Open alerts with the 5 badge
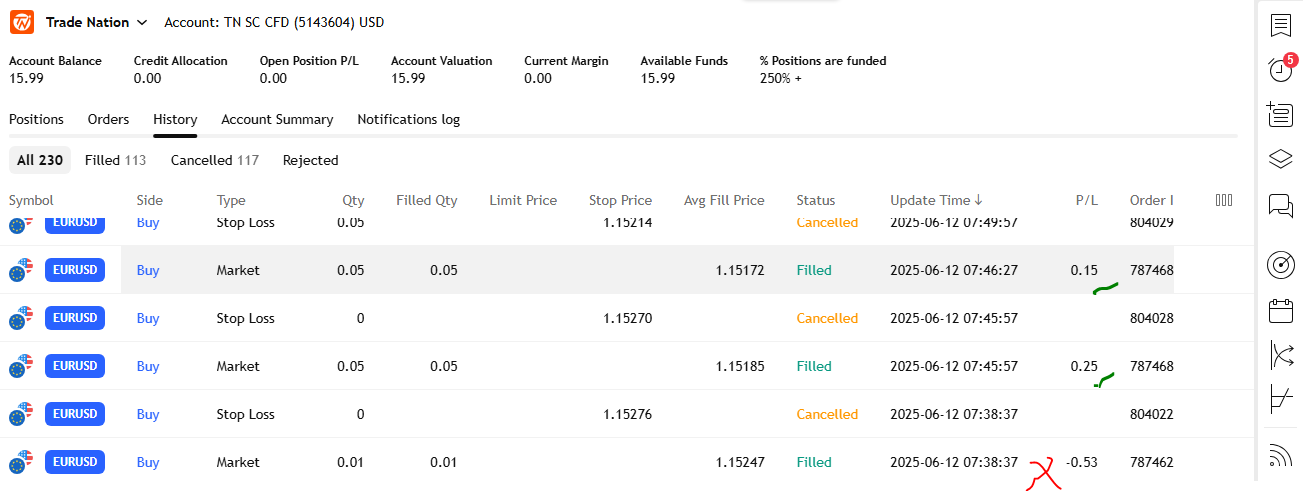 tap(1279, 70)
